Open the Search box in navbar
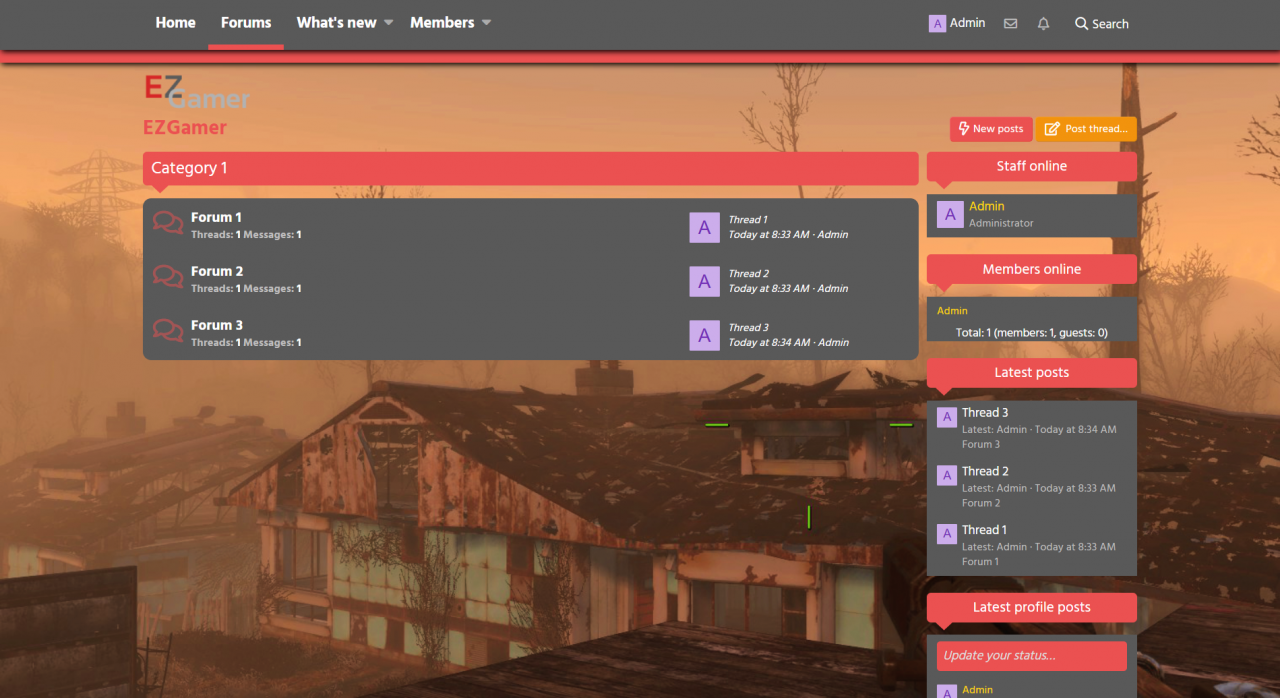 pos(1101,24)
